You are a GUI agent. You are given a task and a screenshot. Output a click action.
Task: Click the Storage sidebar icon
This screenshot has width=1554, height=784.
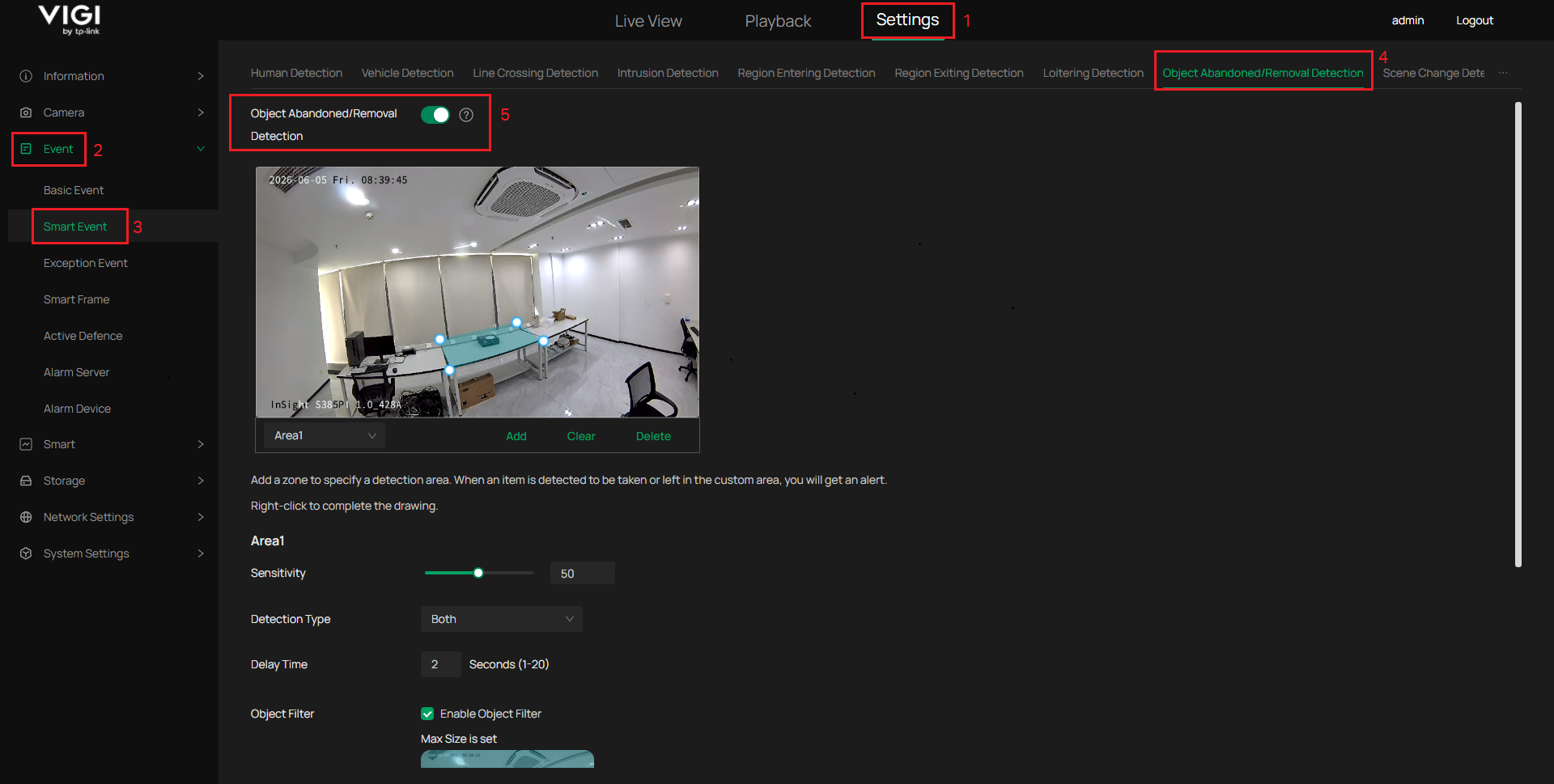(26, 481)
